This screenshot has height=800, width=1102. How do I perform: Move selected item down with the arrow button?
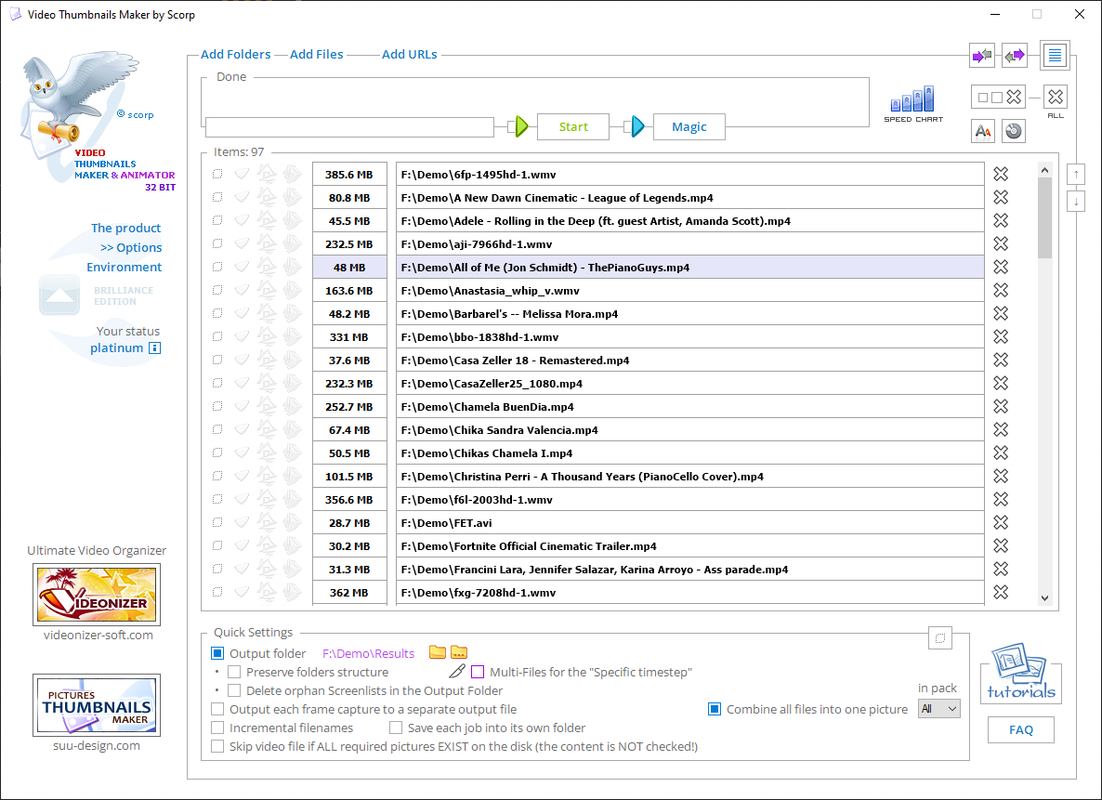click(x=1075, y=202)
